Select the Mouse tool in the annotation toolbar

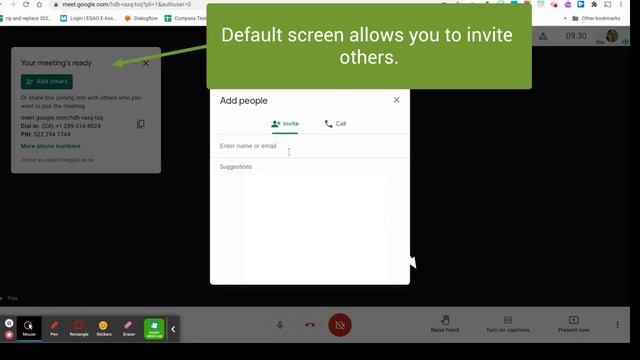(x=29, y=329)
